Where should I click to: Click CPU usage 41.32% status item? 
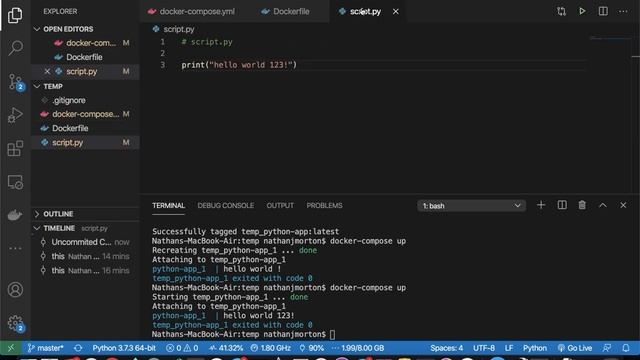(226, 348)
